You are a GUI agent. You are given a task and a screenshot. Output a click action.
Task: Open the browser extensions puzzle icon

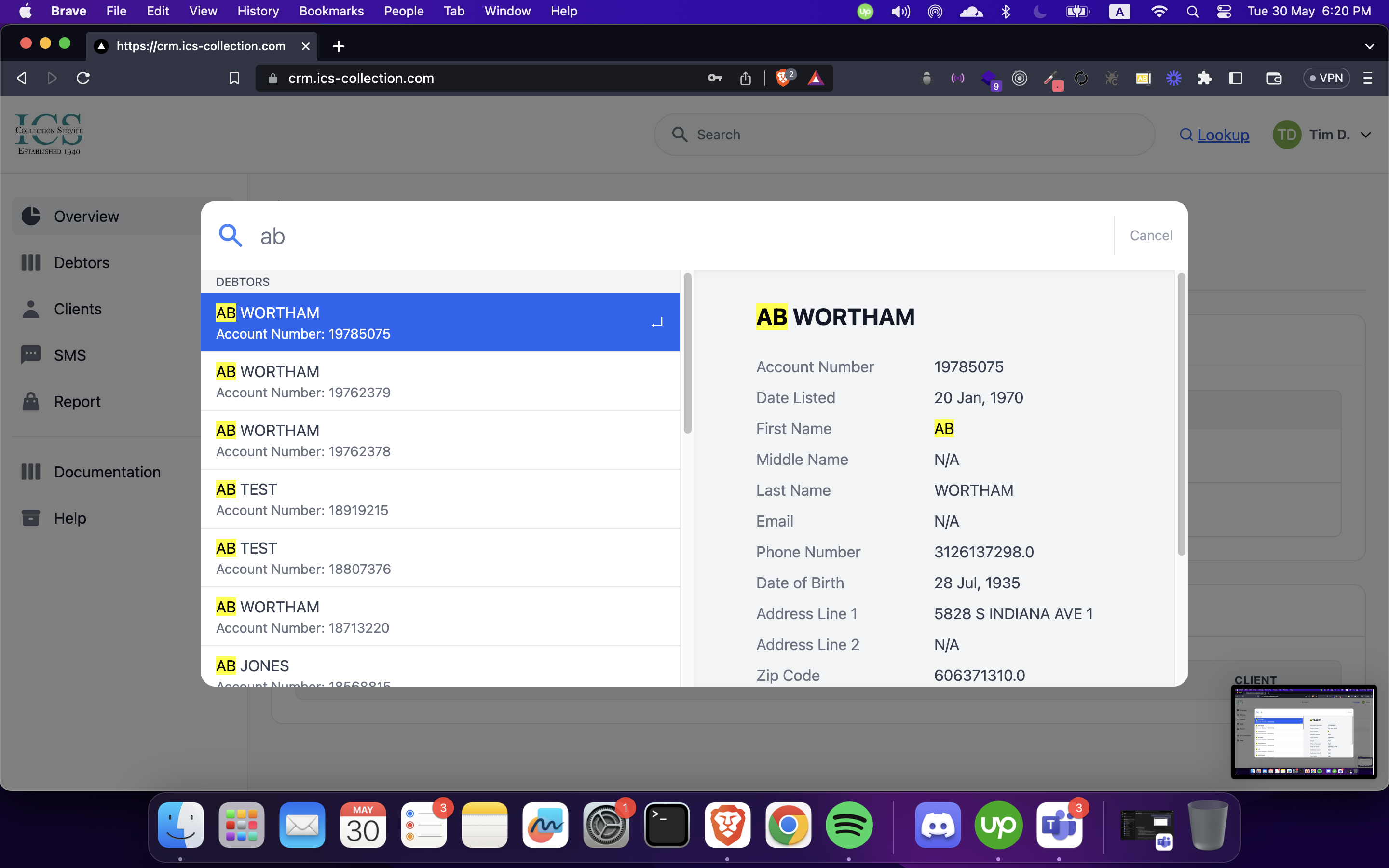tap(1204, 78)
